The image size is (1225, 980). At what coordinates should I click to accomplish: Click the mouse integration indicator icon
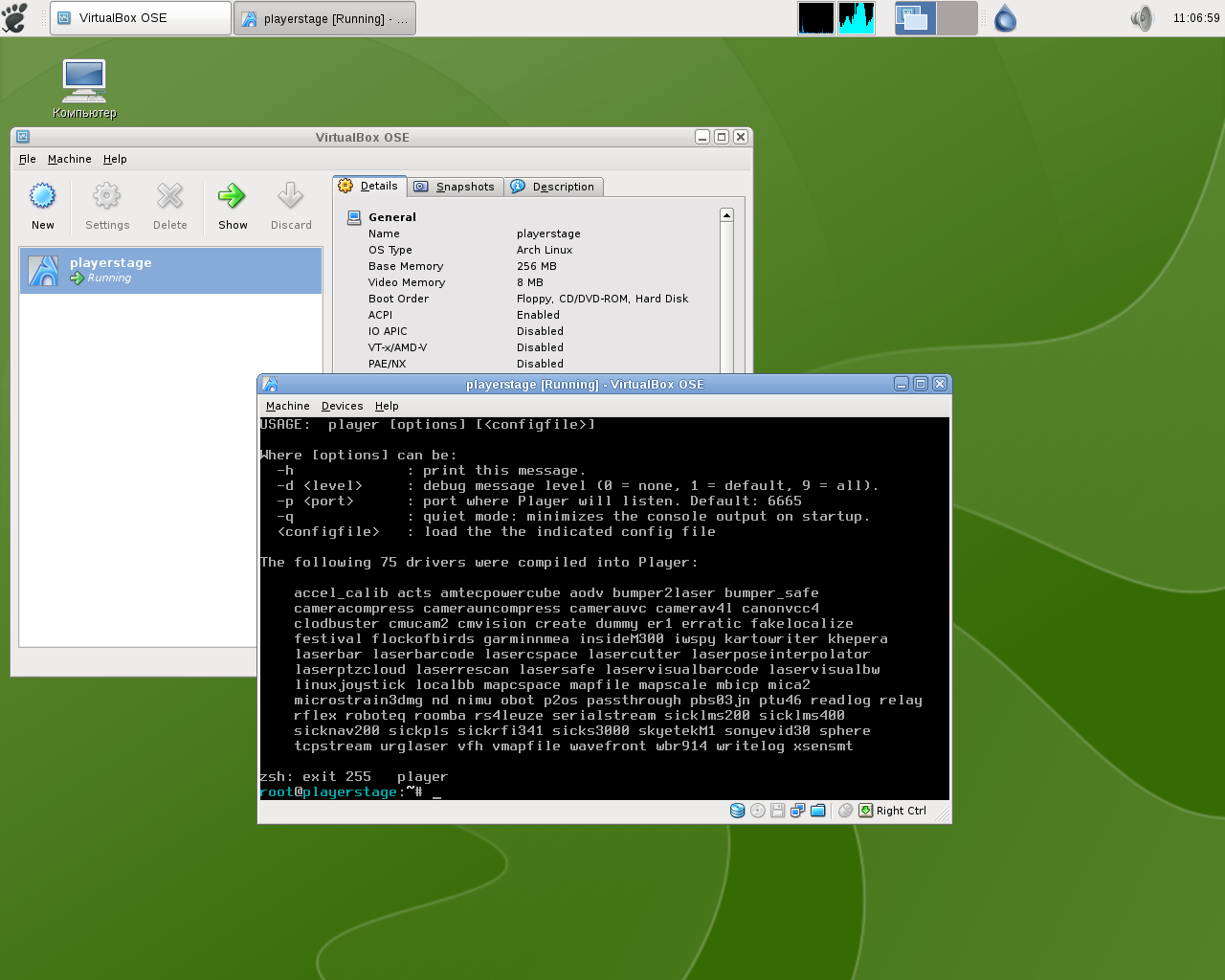click(x=845, y=811)
